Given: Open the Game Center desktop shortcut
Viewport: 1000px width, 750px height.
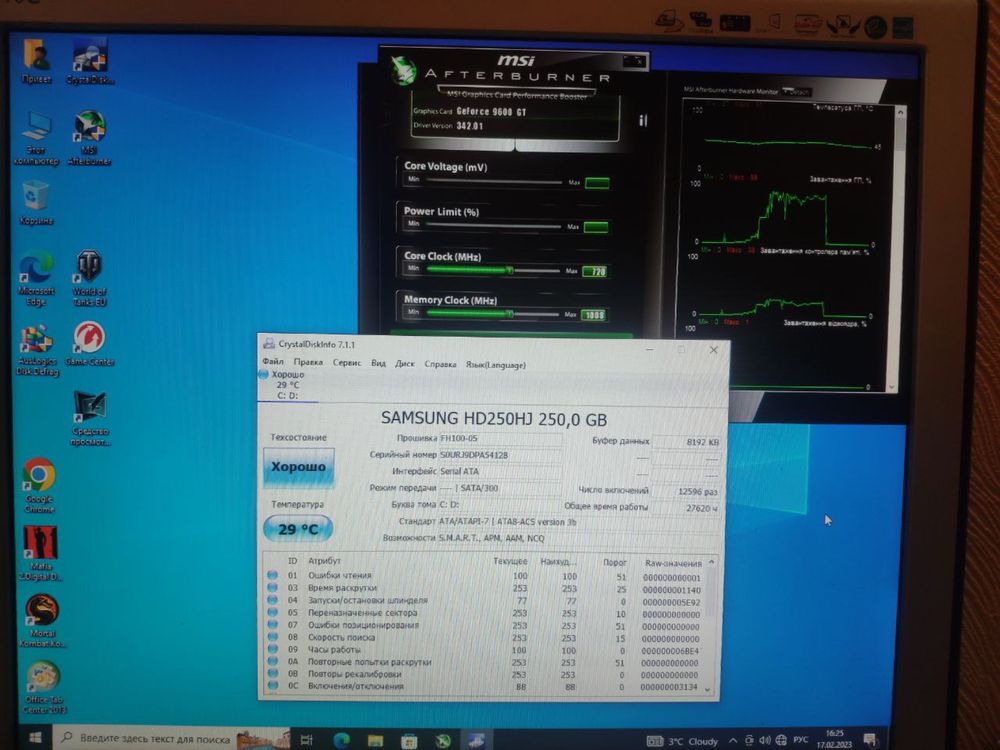Looking at the screenshot, I should click(90, 344).
